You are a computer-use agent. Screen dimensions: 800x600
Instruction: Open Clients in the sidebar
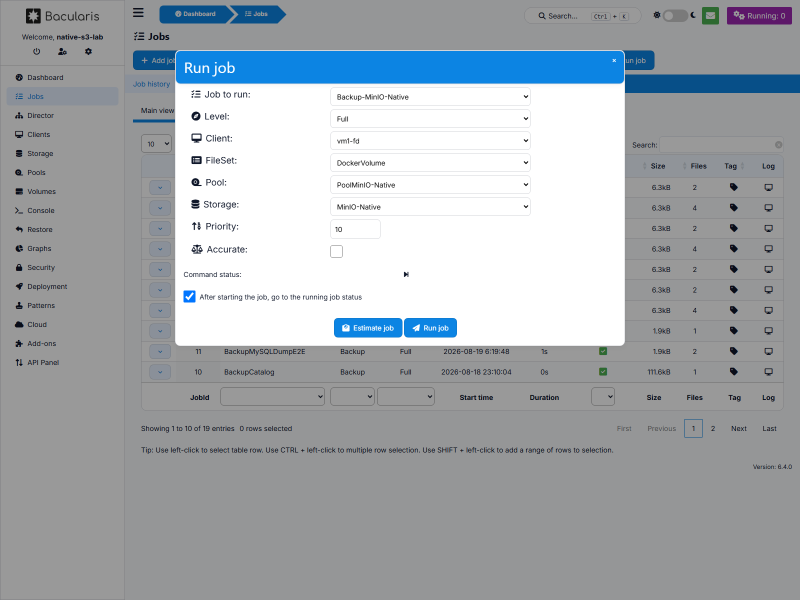62,134
